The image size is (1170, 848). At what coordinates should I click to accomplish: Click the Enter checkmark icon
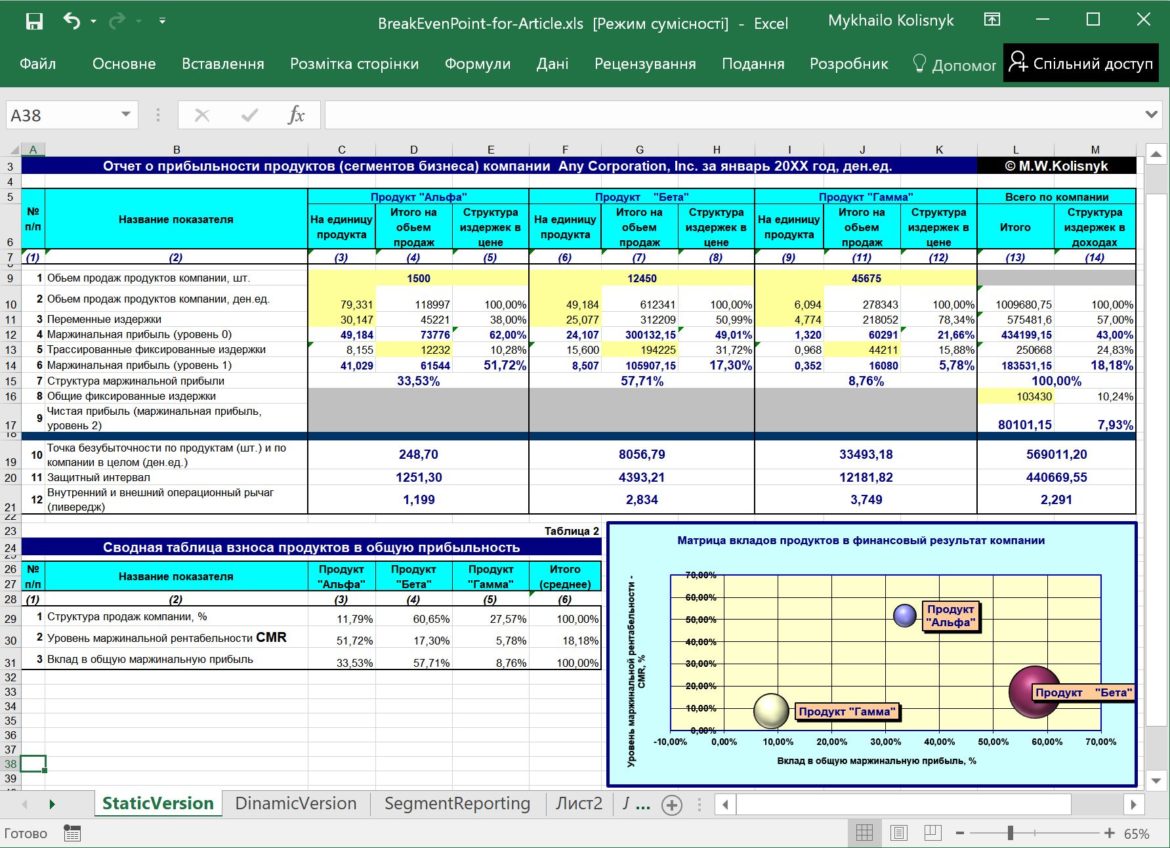[x=249, y=116]
